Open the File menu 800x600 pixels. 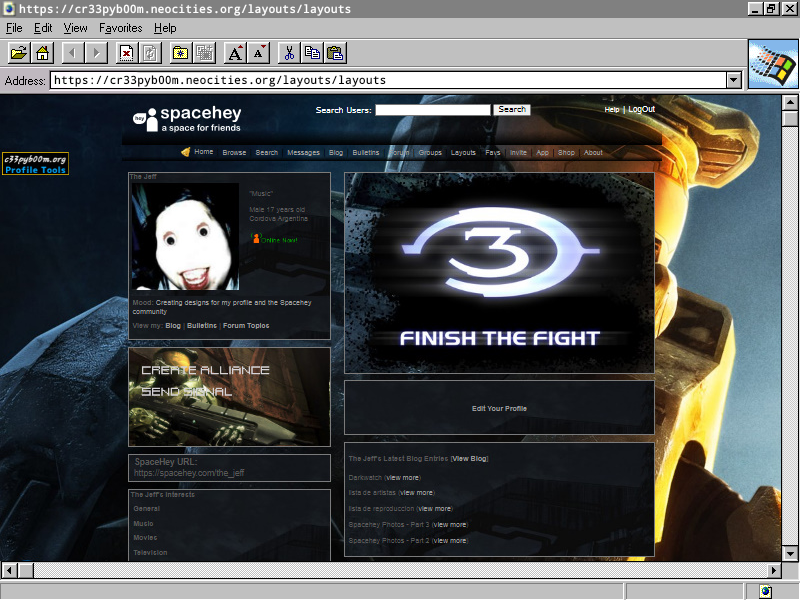[14, 28]
